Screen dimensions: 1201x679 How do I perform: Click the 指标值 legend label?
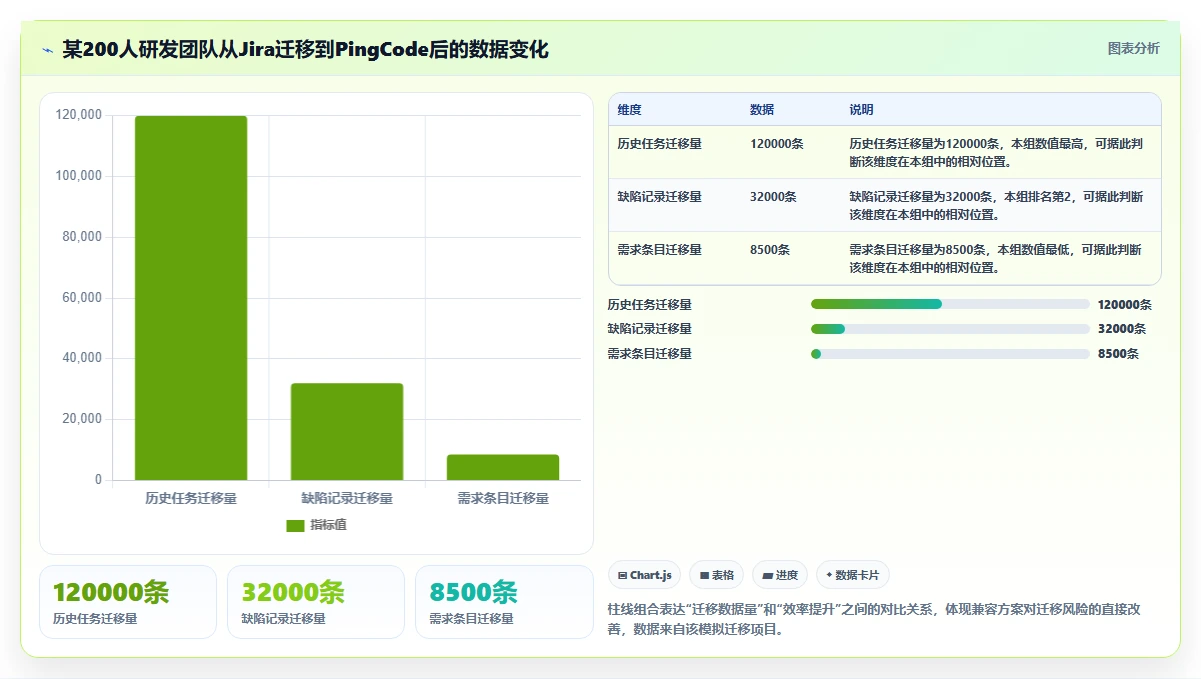point(328,525)
